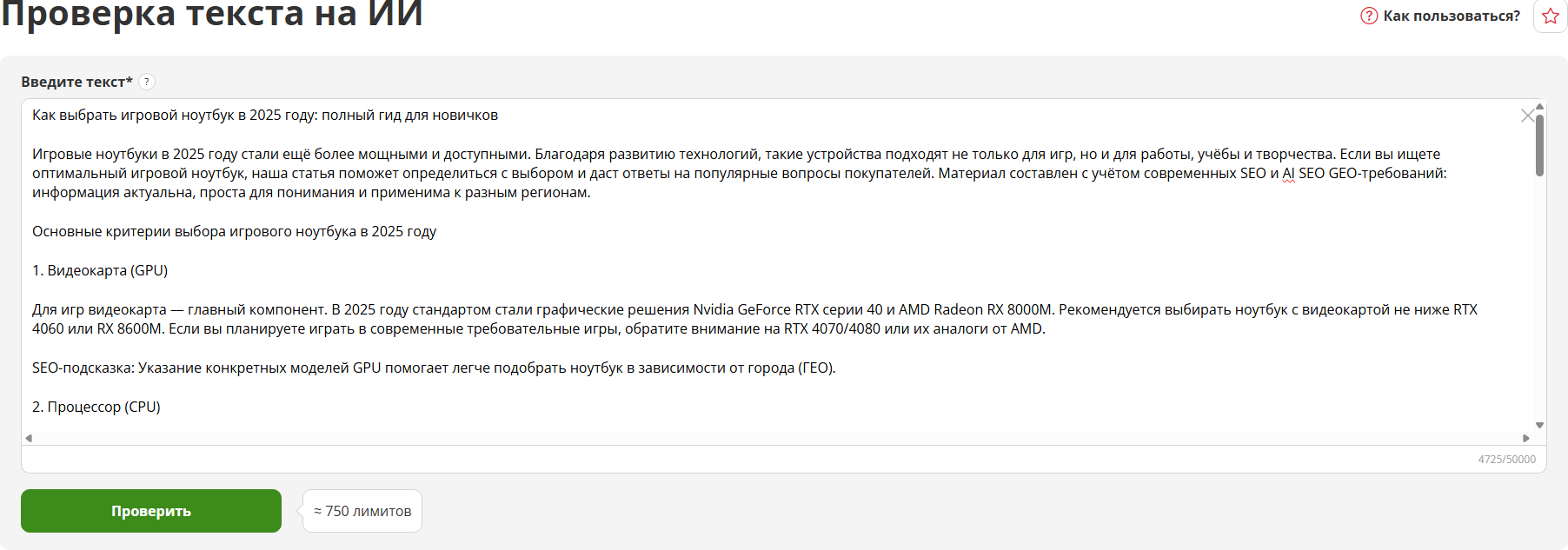Click the "≈ 750 лимитов" badge
This screenshot has height=550, width=1568.
point(362,511)
